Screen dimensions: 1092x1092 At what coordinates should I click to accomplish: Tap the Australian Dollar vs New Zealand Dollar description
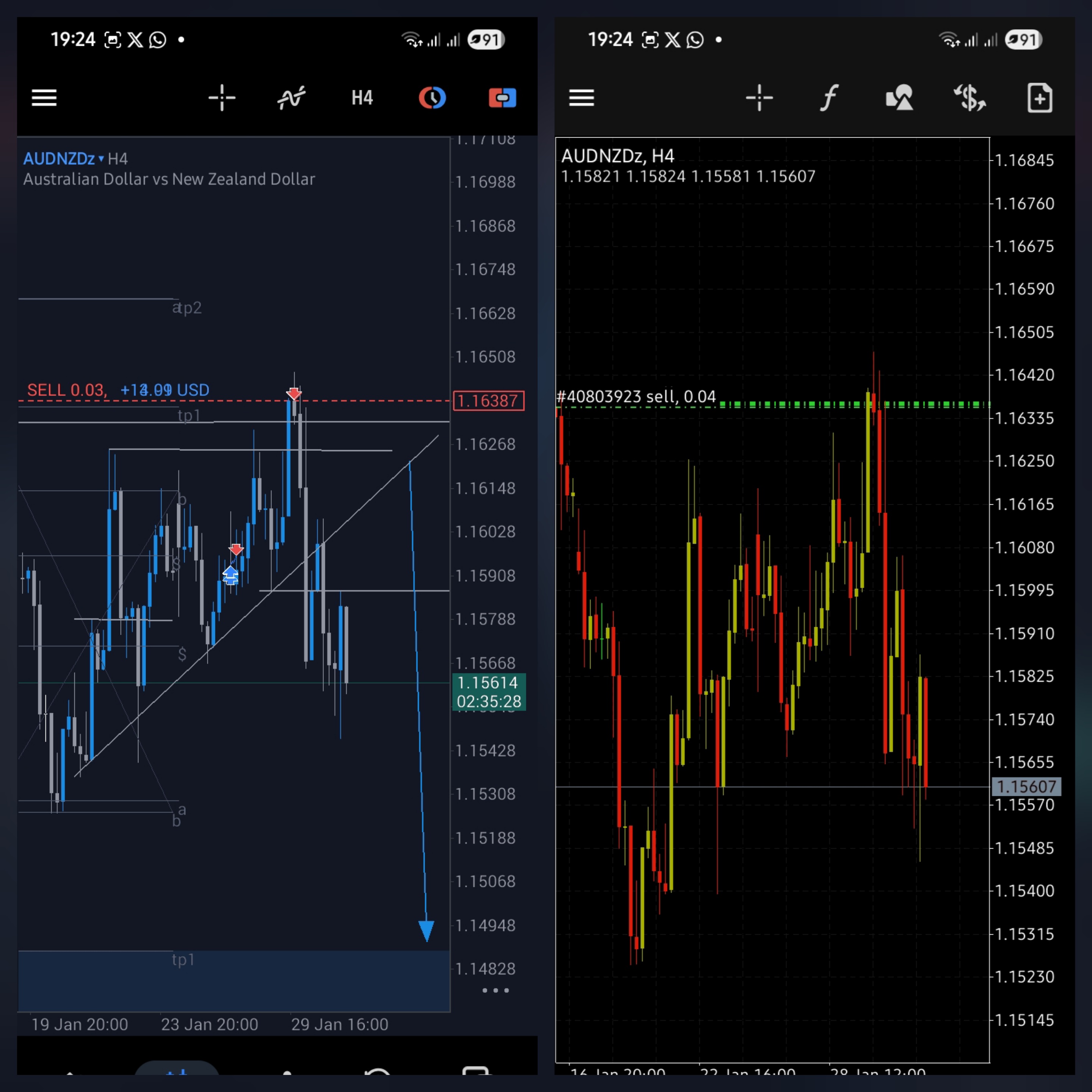169,179
